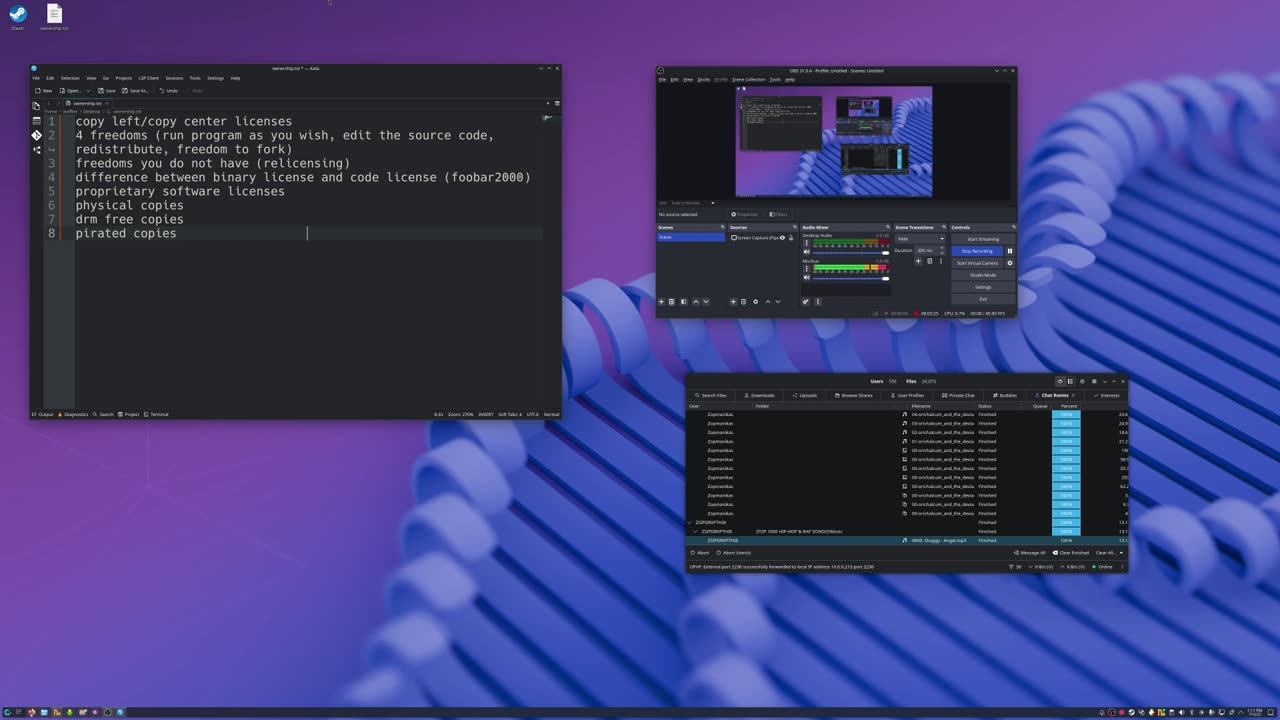The height and width of the screenshot is (720, 1280).
Task: Add a scene with plus icon in OBS
Action: coord(661,302)
